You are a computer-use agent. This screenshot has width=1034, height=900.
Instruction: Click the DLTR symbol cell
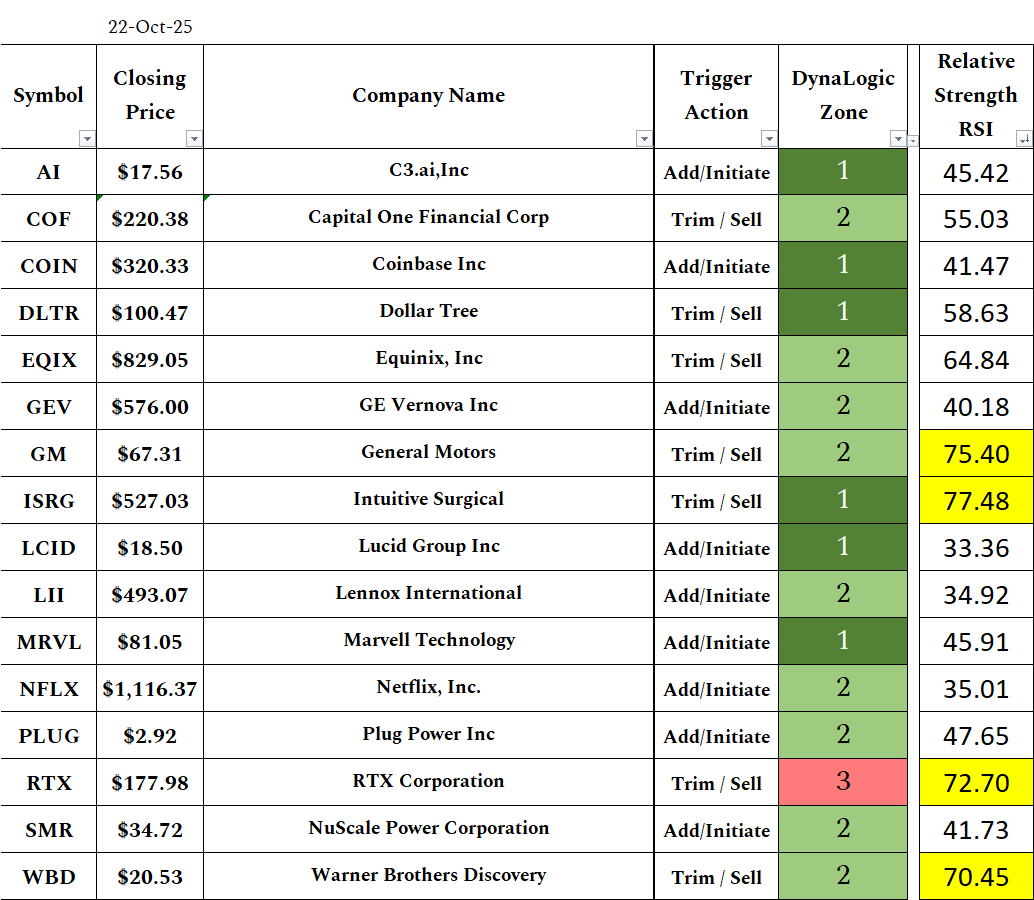point(49,313)
